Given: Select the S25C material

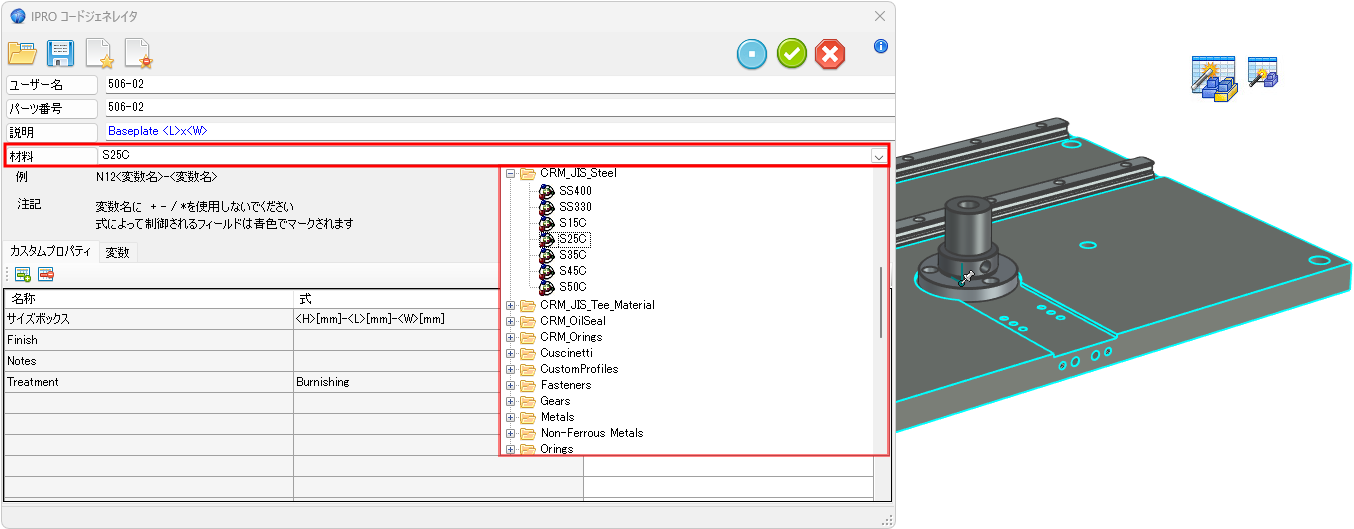Looking at the screenshot, I should (x=573, y=238).
